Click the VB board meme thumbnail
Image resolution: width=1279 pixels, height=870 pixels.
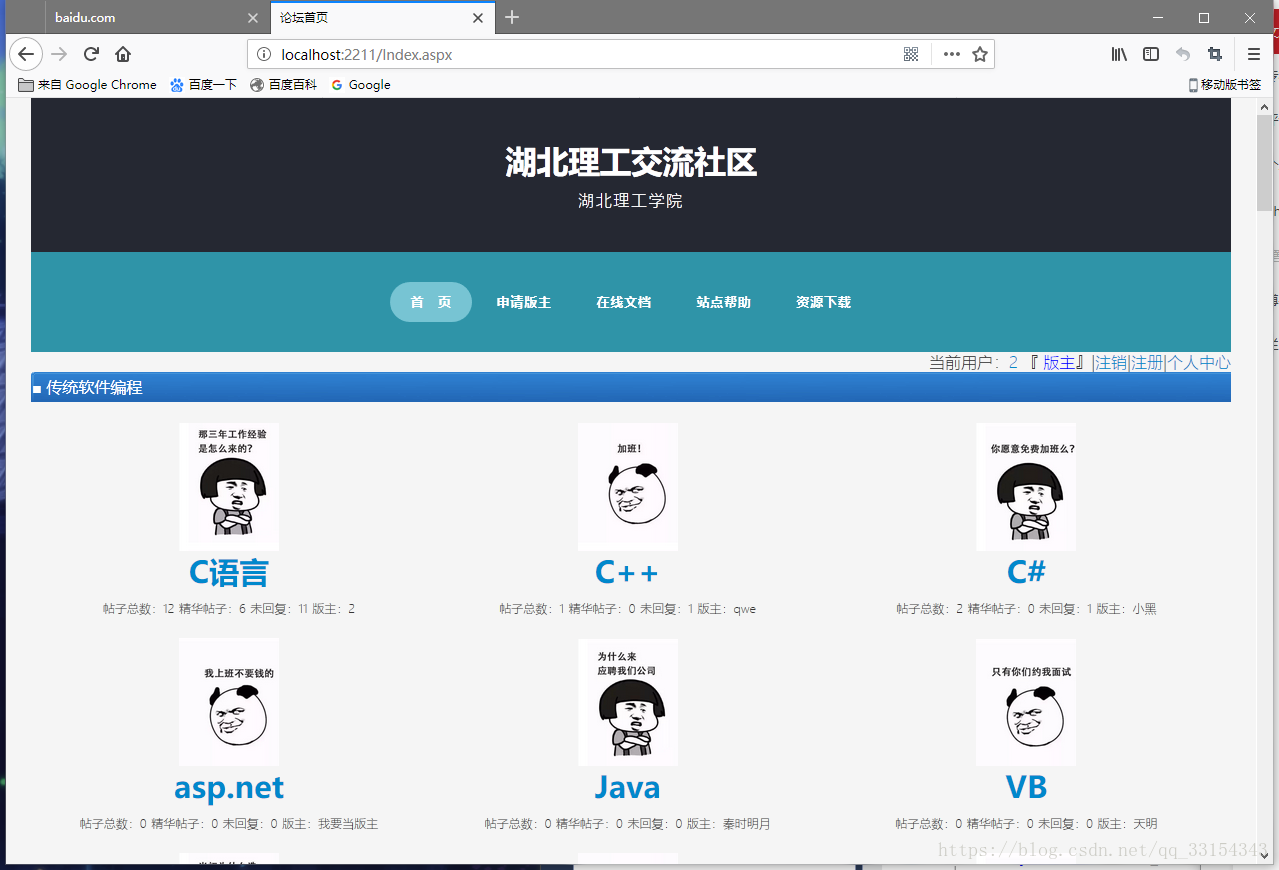point(1026,702)
